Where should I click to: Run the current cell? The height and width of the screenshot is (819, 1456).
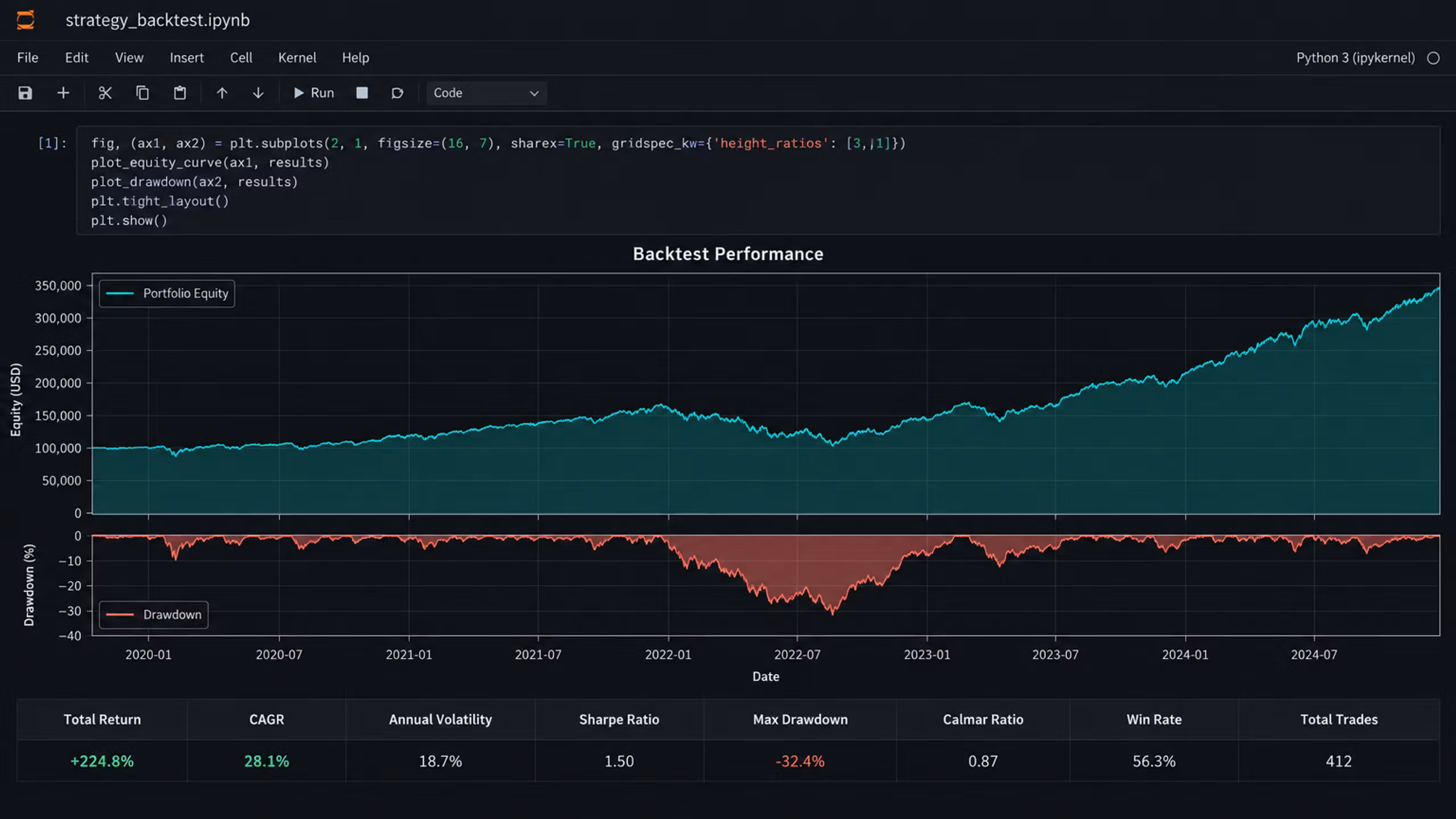tap(313, 93)
